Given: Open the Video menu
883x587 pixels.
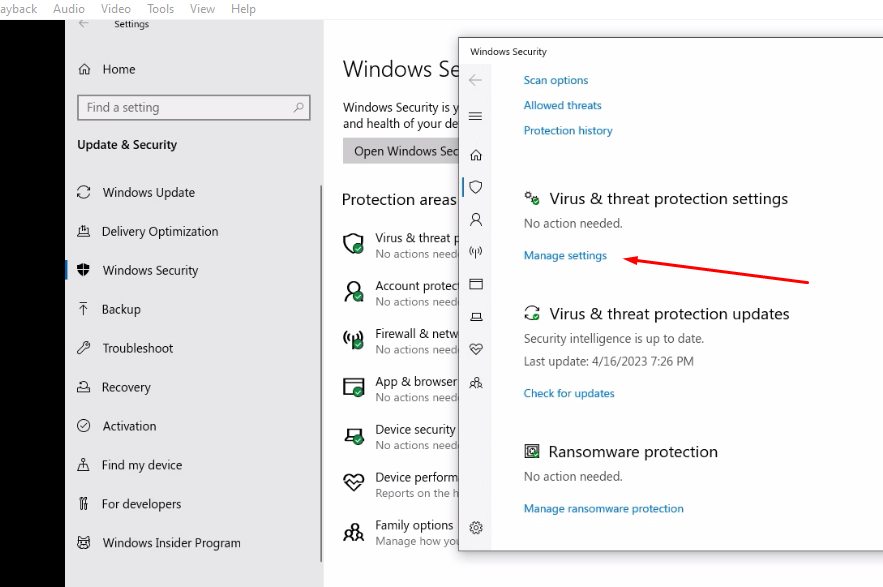Looking at the screenshot, I should pyautogui.click(x=115, y=9).
